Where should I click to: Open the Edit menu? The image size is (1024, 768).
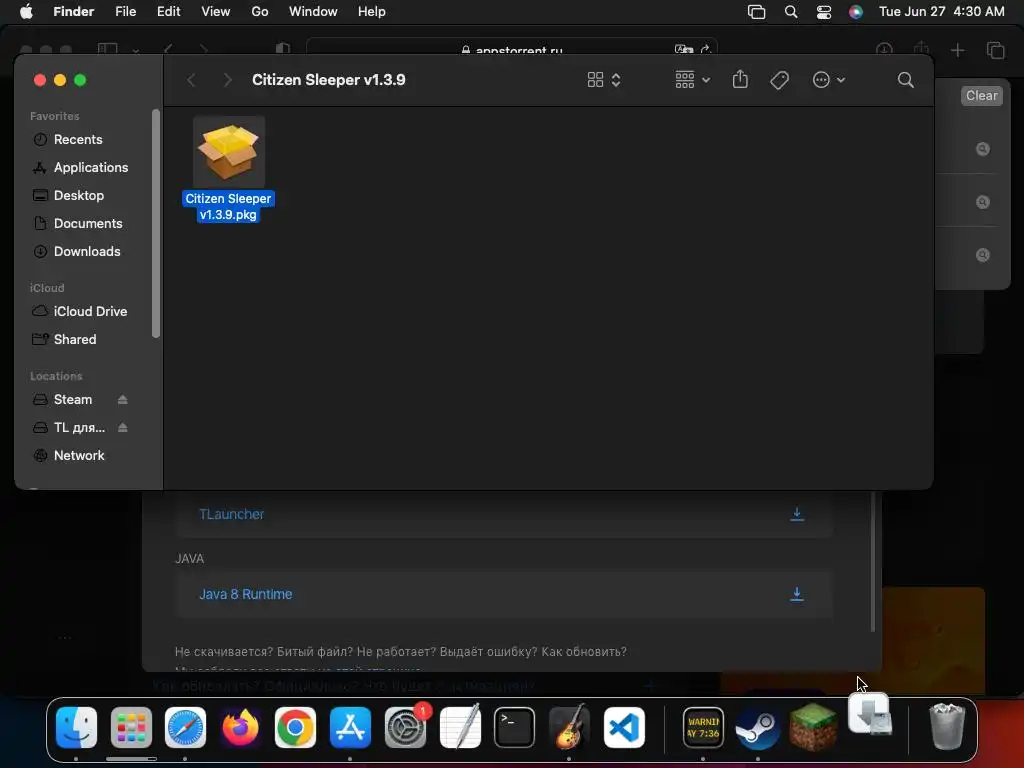click(x=168, y=12)
